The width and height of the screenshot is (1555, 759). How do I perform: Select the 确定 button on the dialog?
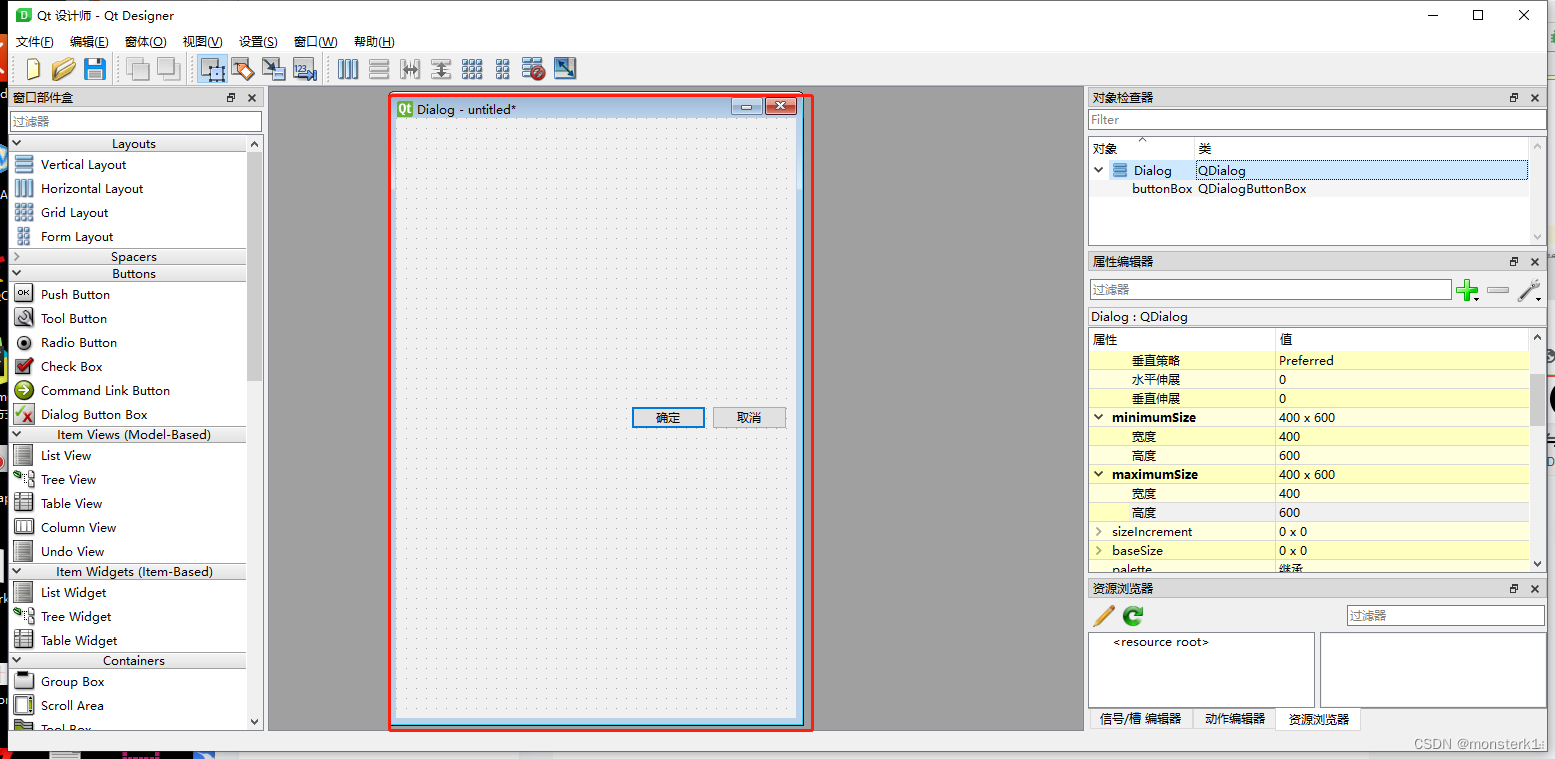667,417
